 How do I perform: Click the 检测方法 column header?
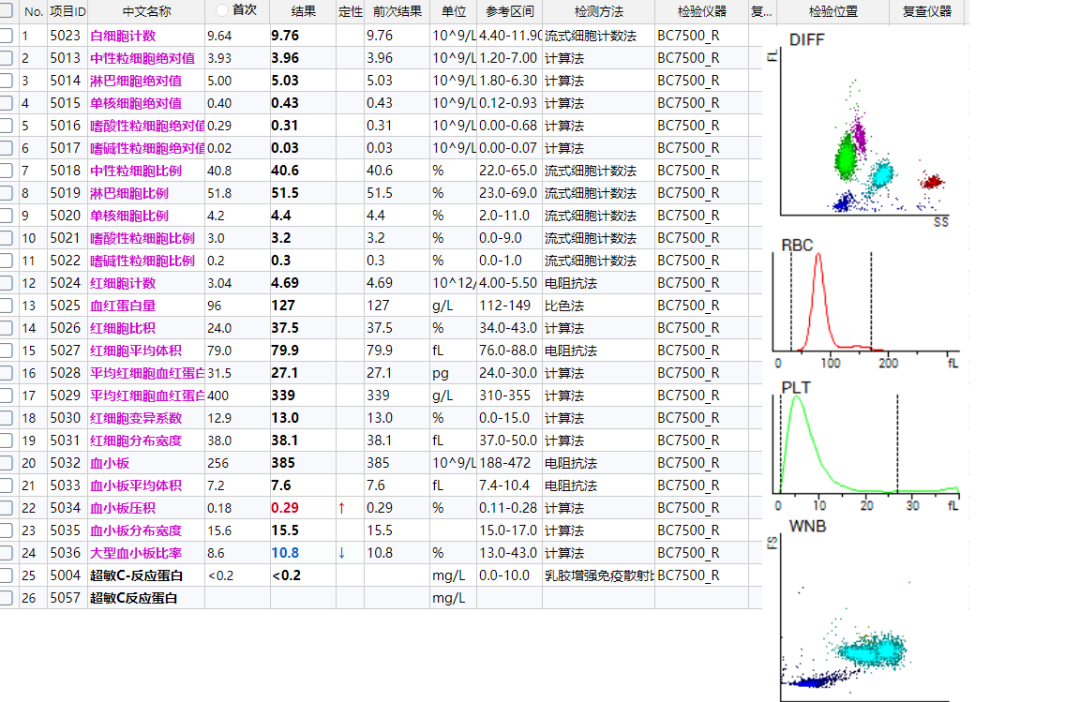coord(600,12)
